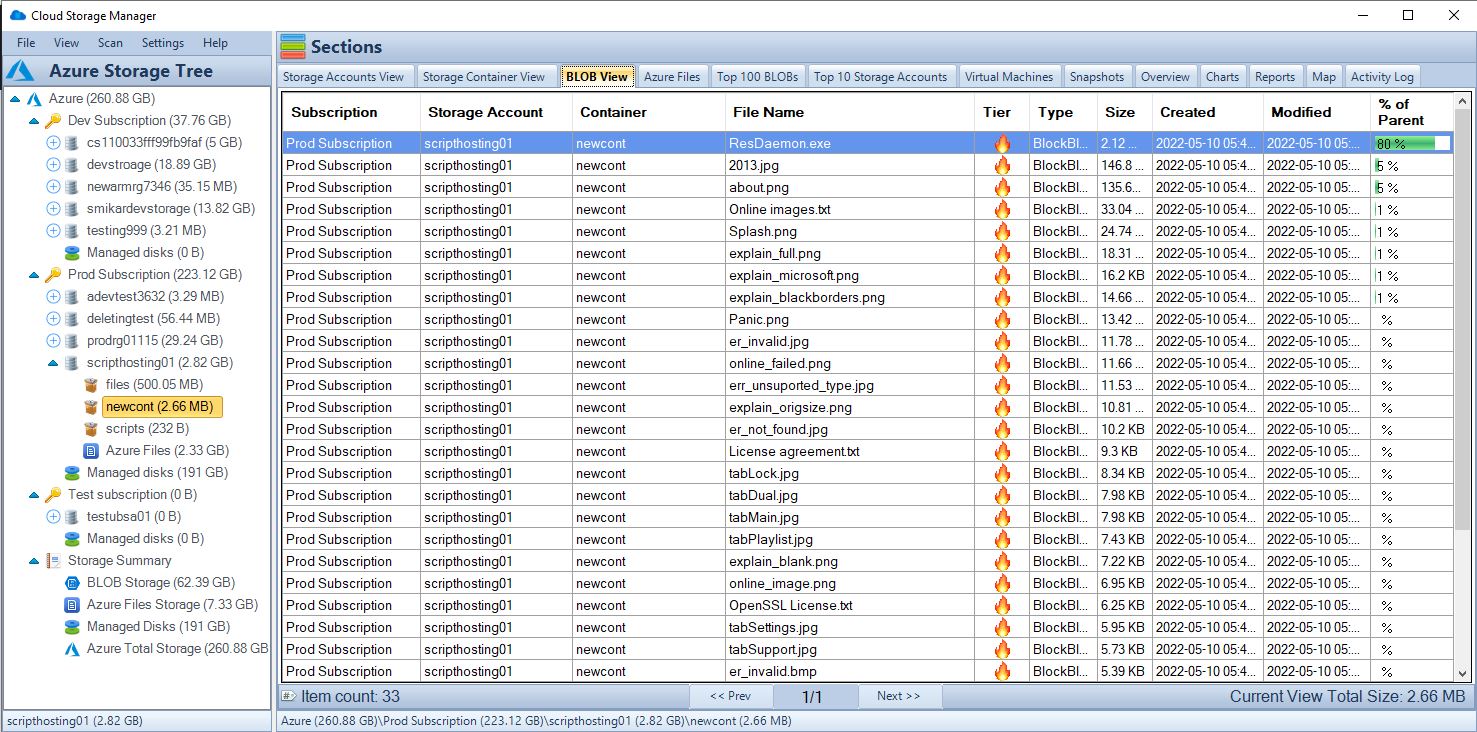The image size is (1477, 732).
Task: Click the container icon beside scripts (232 B)
Action: click(91, 429)
